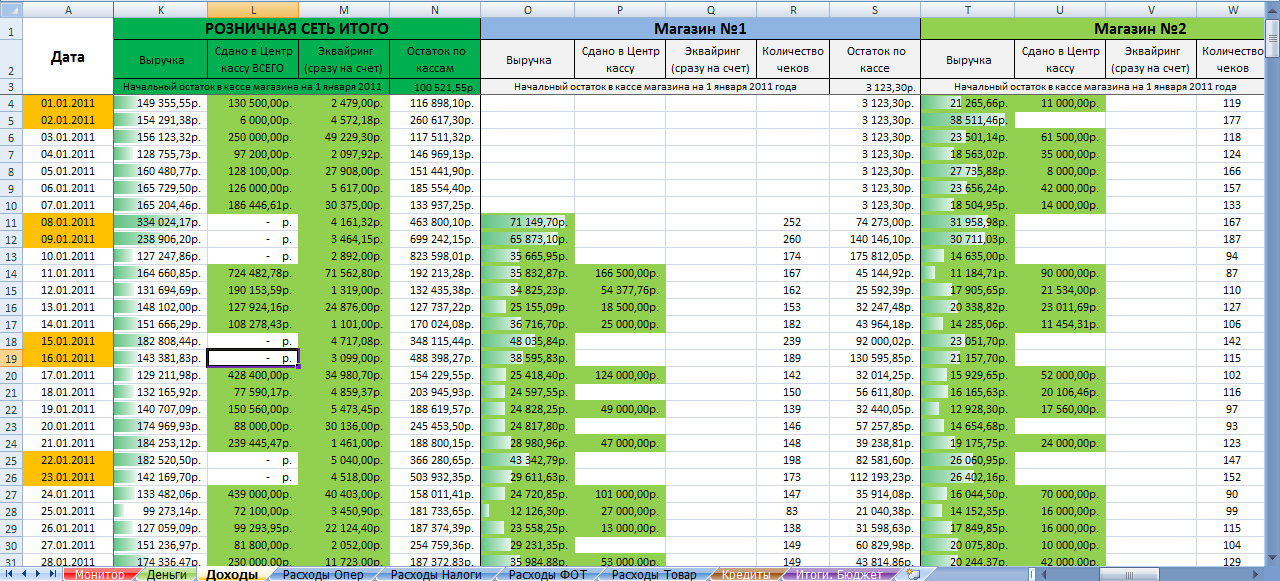
Task: Open the Расходы Опер sheet tab
Action: (323, 575)
